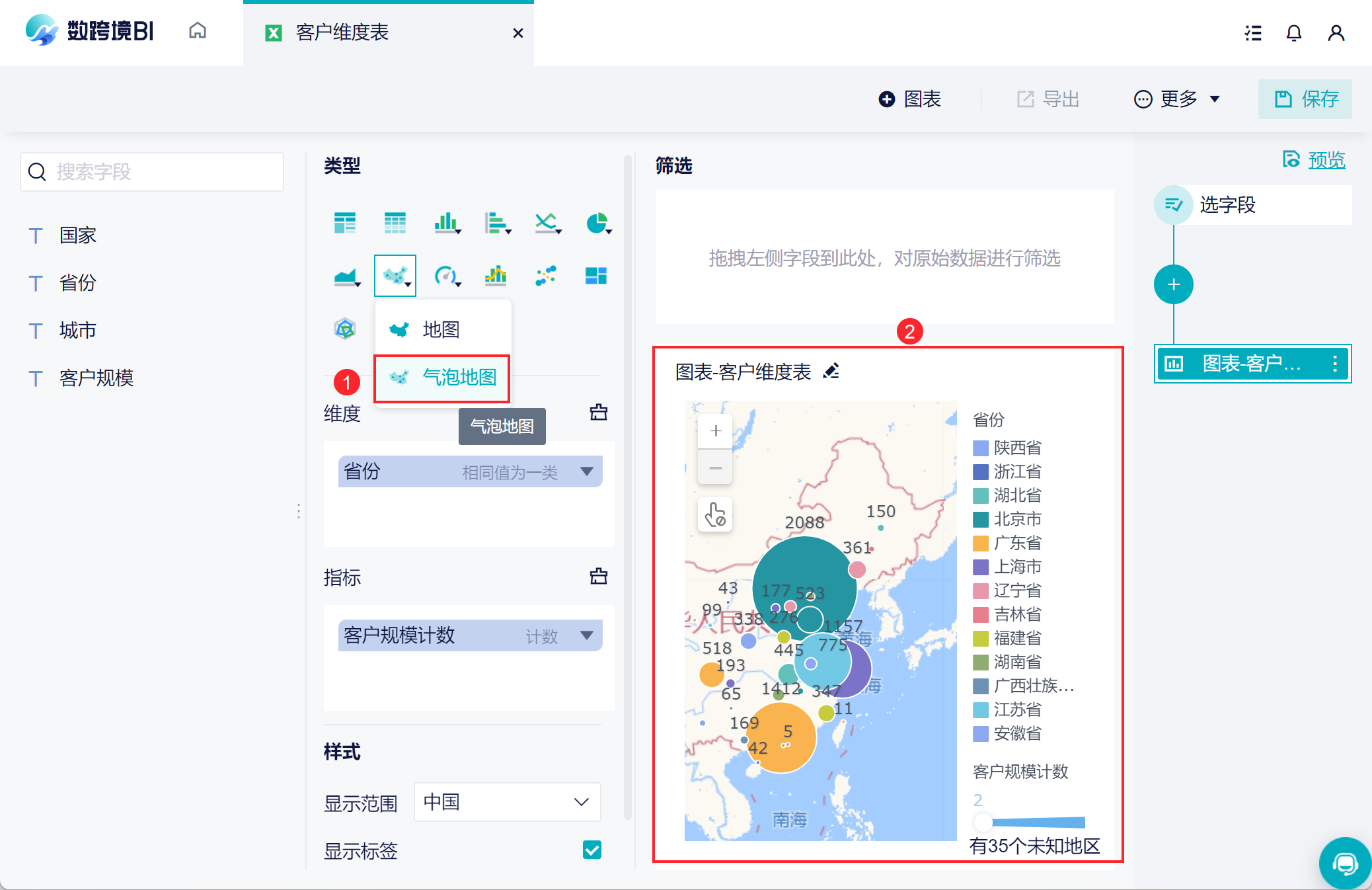Clear the dimension fields with broom icon

coord(599,413)
